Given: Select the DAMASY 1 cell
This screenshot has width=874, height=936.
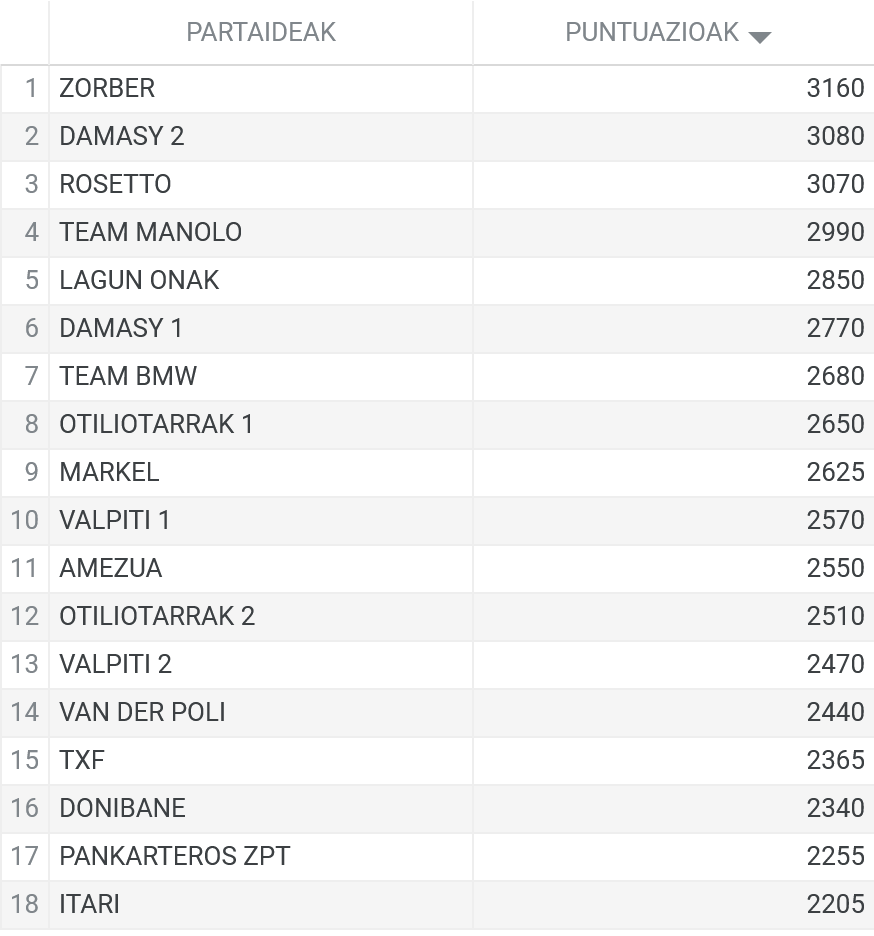Looking at the screenshot, I should tap(261, 328).
